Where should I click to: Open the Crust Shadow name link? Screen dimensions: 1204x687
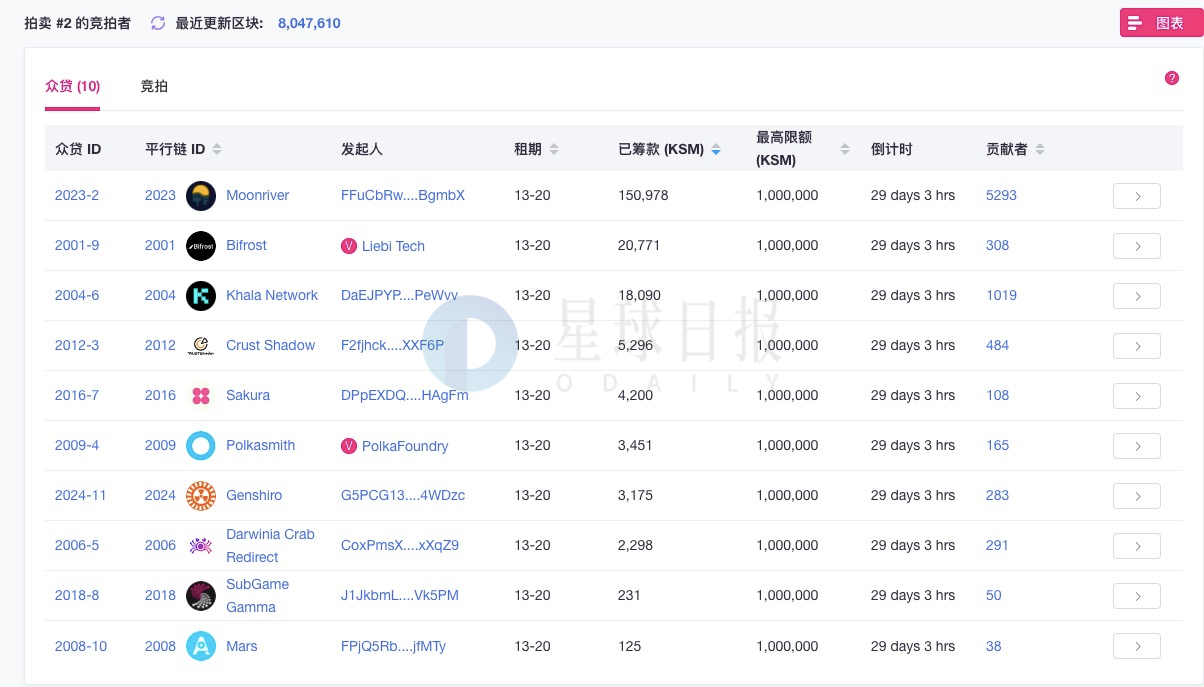coord(270,346)
